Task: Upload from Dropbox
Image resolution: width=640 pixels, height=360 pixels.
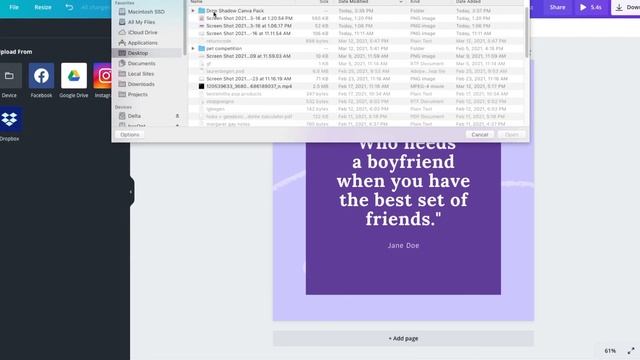Action: pyautogui.click(x=10, y=119)
